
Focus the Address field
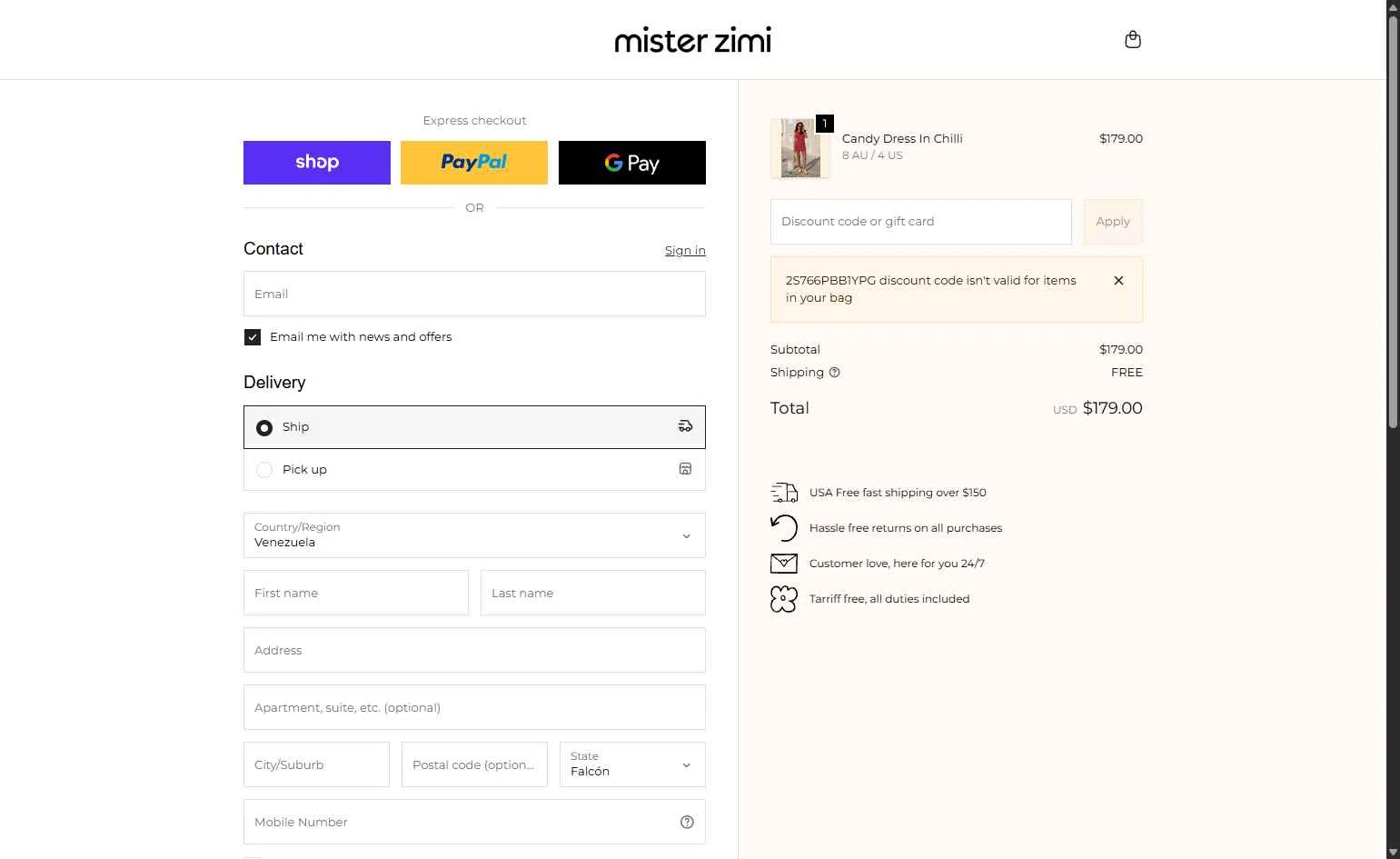474,650
